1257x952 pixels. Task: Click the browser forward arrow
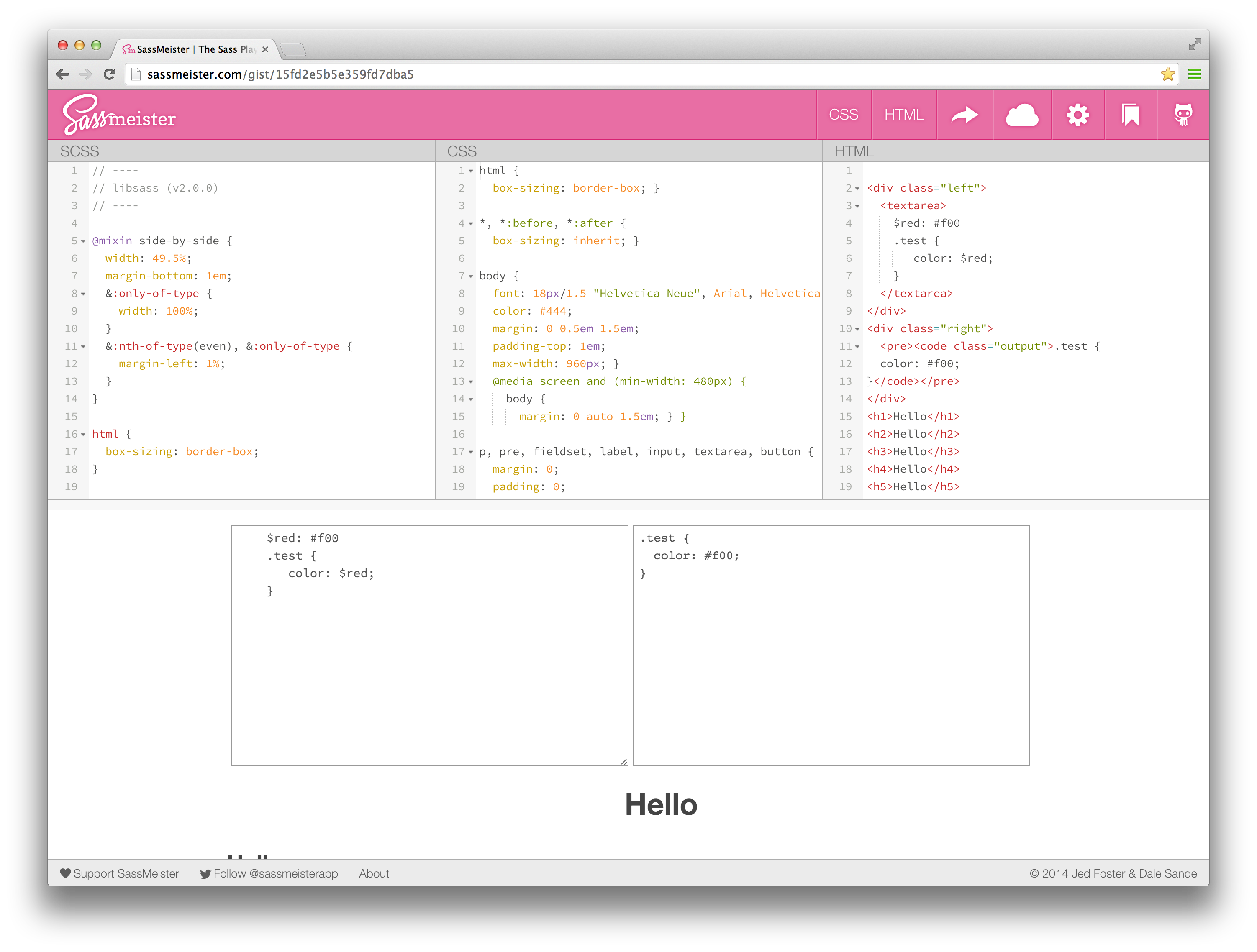tap(85, 74)
